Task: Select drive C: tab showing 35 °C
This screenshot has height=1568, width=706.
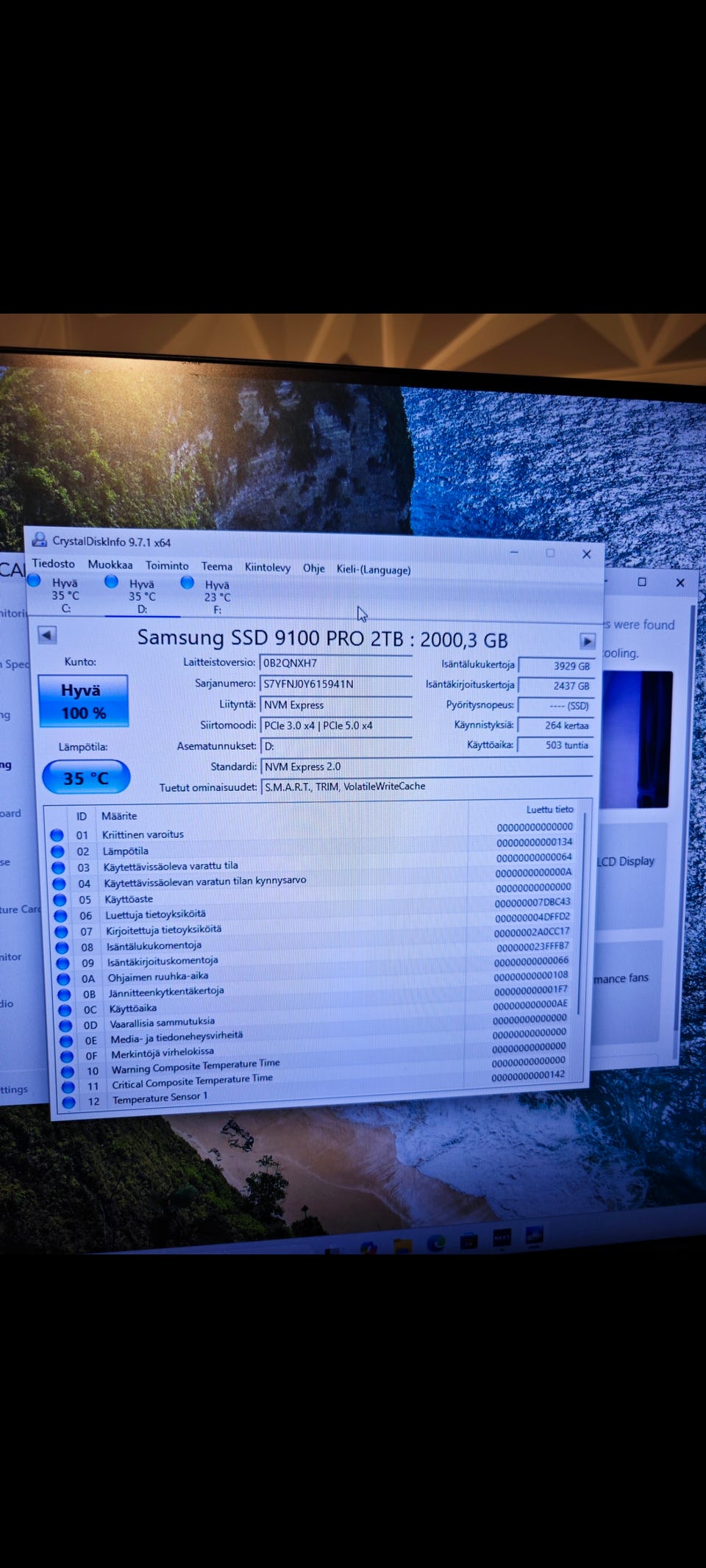Action: point(65,595)
